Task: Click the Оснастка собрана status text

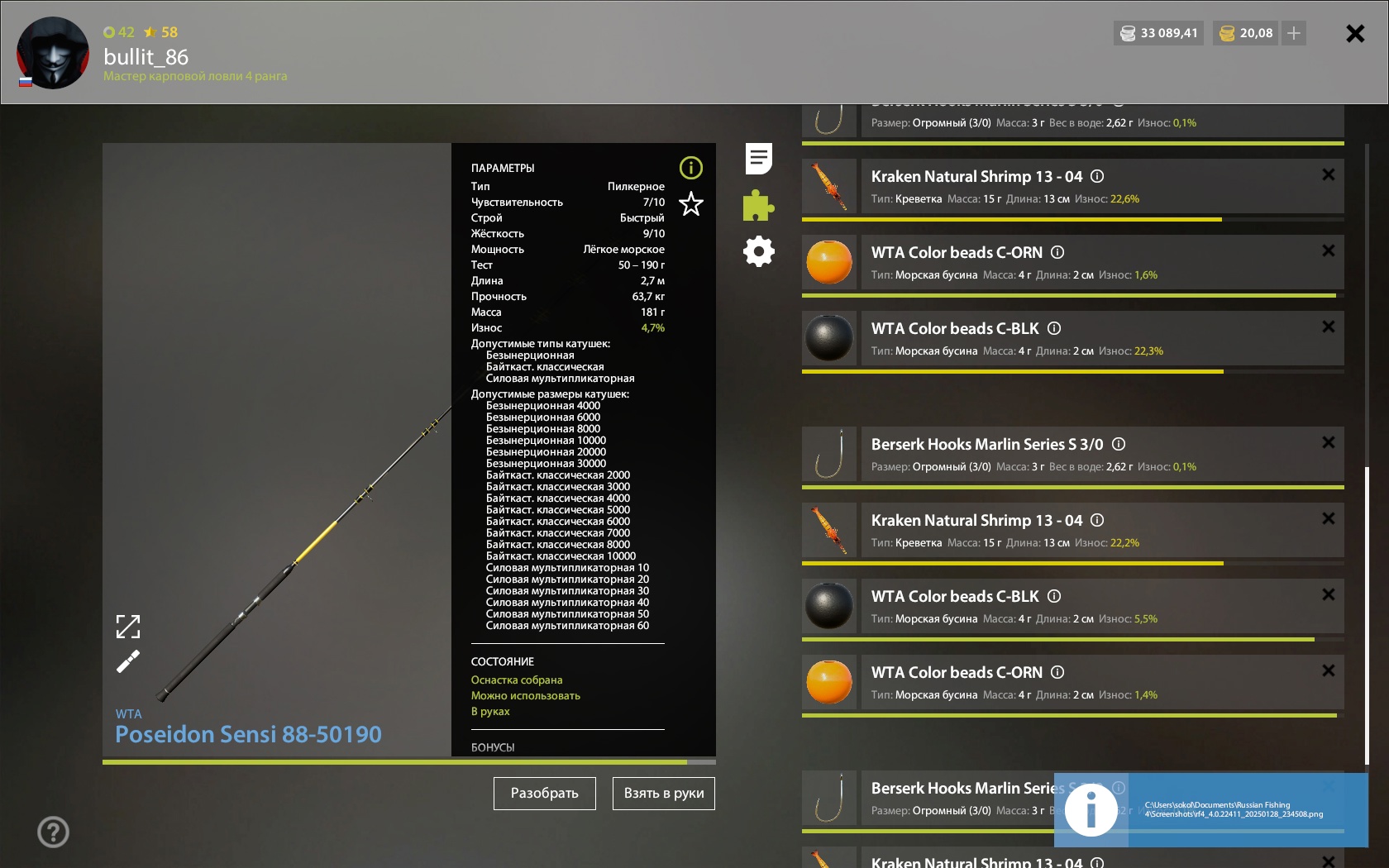Action: click(517, 680)
